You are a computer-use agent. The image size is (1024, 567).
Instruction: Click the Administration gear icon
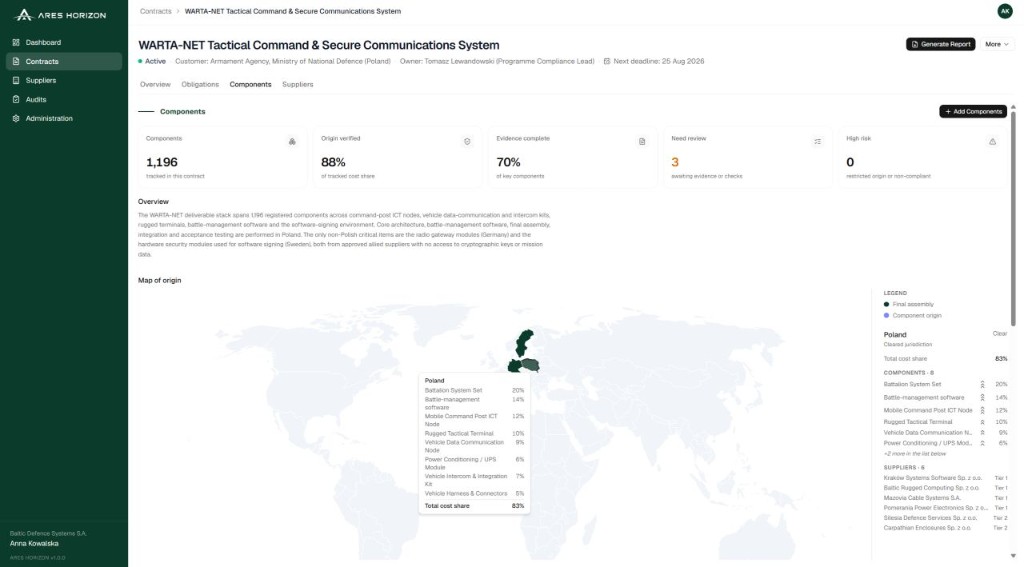click(x=16, y=118)
